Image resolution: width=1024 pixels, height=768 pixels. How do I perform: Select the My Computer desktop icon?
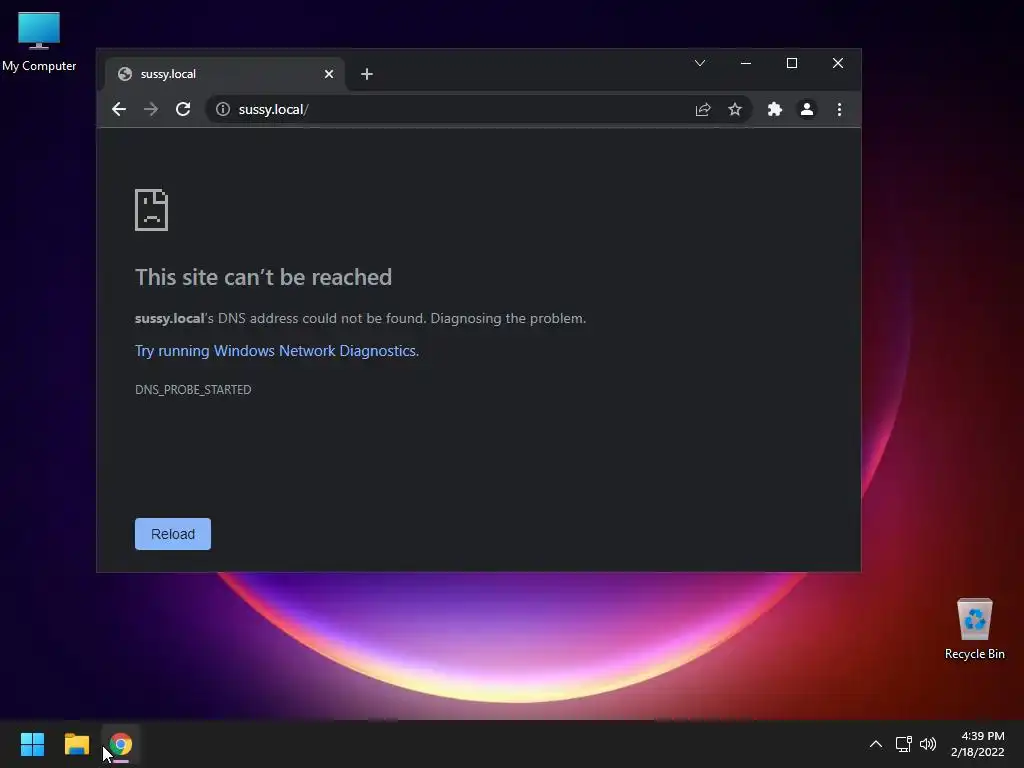[39, 42]
